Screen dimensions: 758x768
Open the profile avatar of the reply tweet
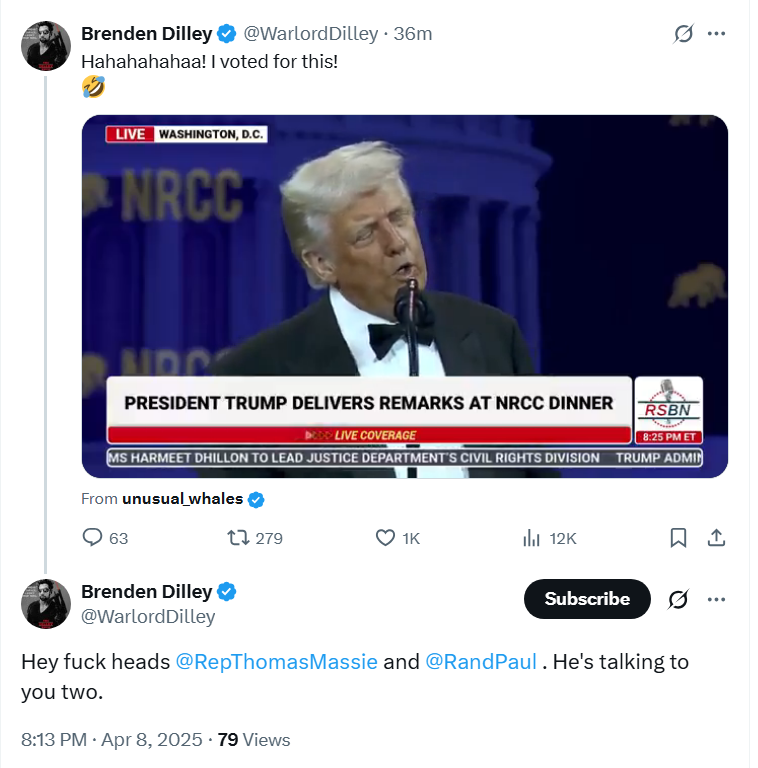(x=46, y=604)
